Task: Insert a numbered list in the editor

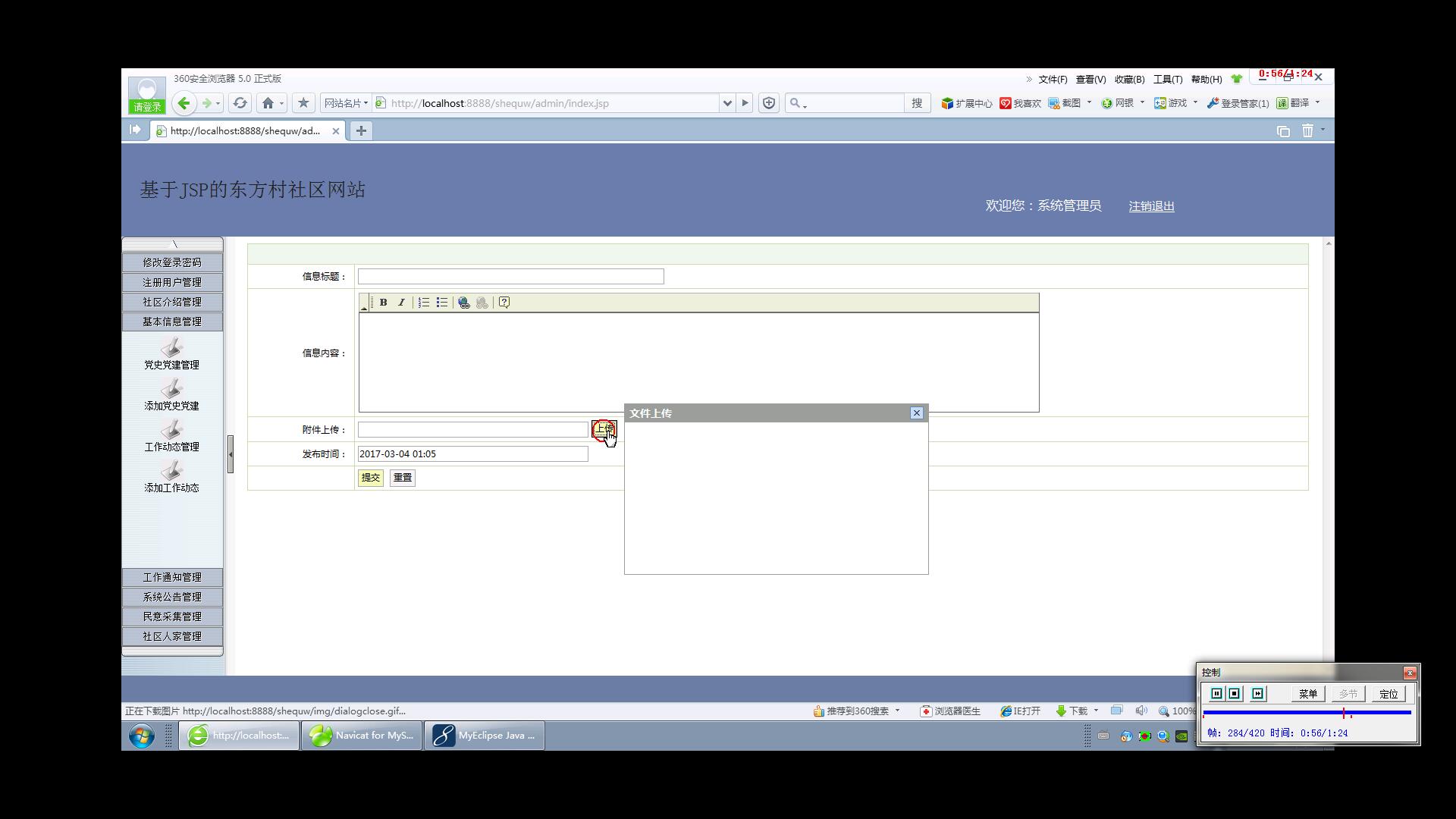Action: (x=424, y=303)
